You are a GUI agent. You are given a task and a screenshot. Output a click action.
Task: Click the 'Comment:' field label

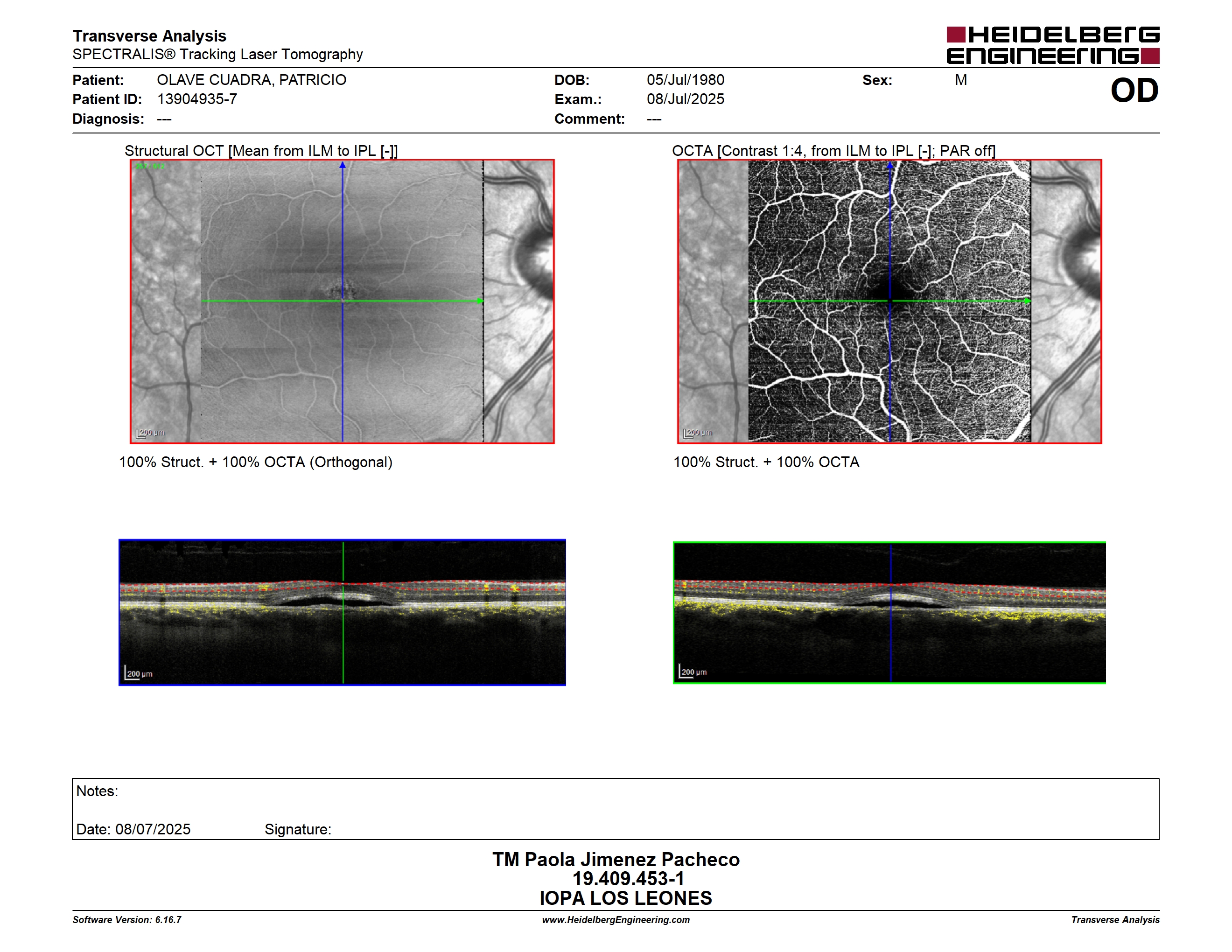[x=589, y=119]
